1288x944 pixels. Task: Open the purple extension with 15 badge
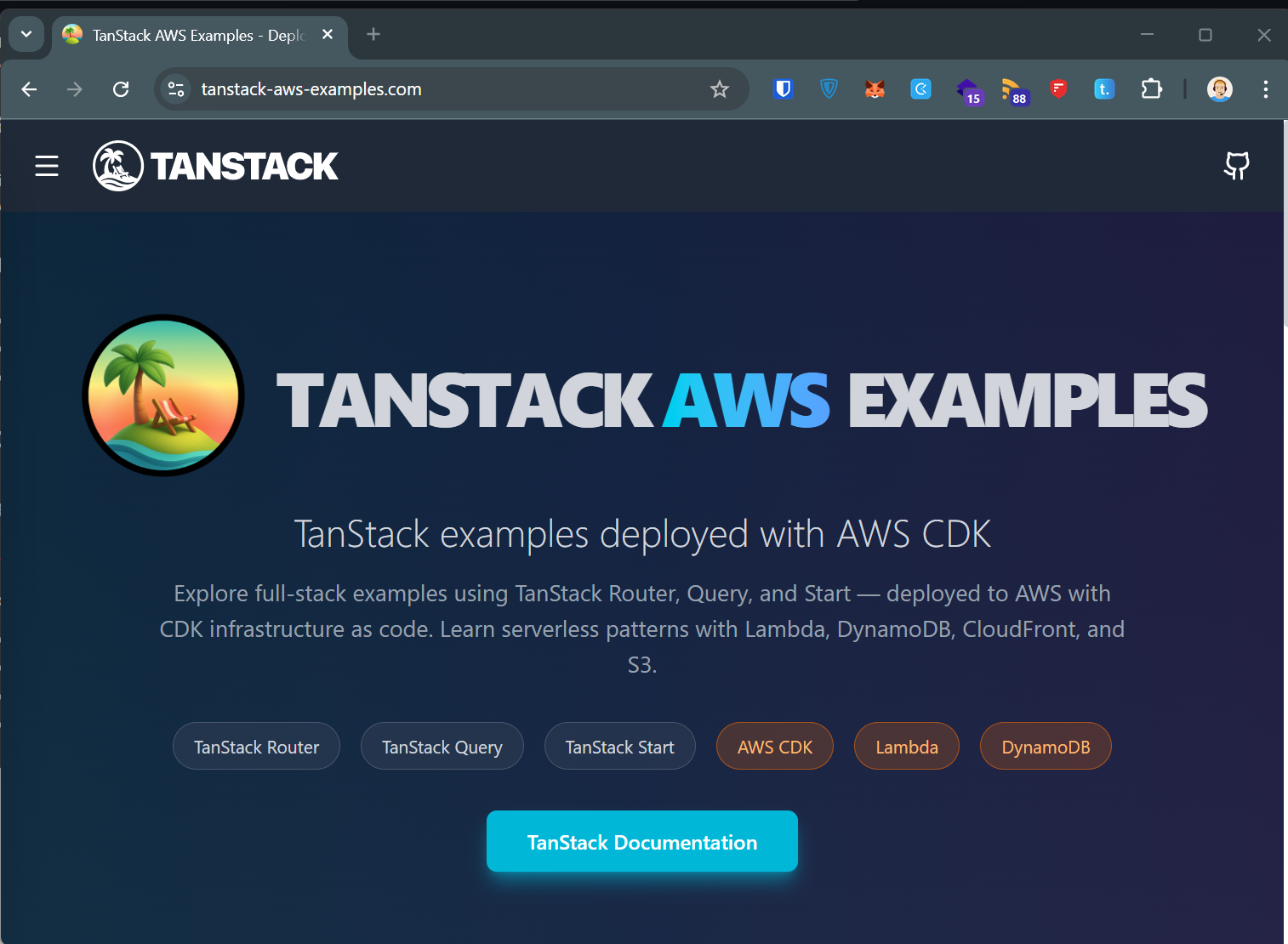pyautogui.click(x=967, y=89)
